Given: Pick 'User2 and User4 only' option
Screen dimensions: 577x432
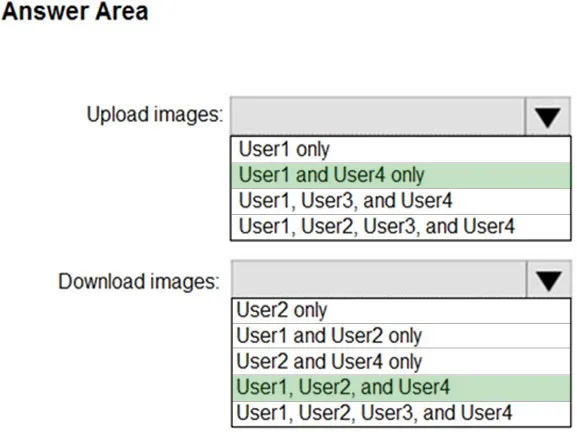Looking at the screenshot, I should coord(401,361).
